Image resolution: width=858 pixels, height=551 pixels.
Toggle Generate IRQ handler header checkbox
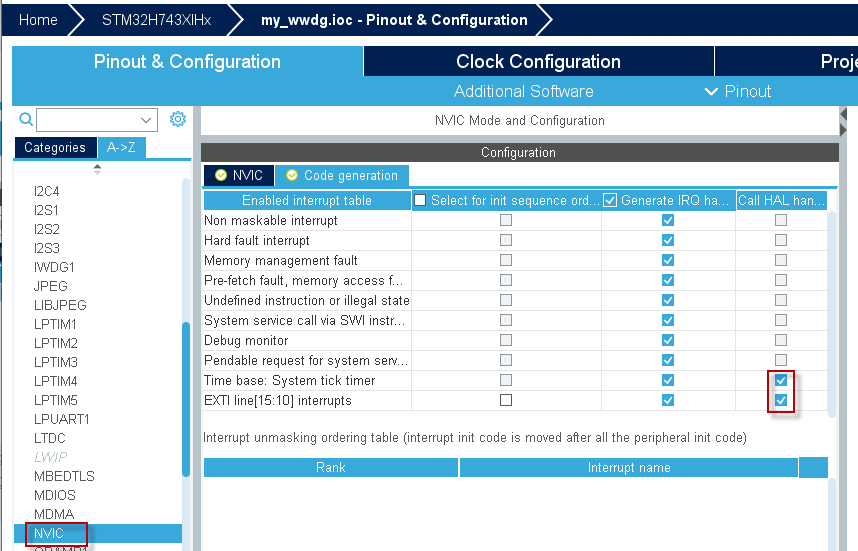pyautogui.click(x=610, y=200)
